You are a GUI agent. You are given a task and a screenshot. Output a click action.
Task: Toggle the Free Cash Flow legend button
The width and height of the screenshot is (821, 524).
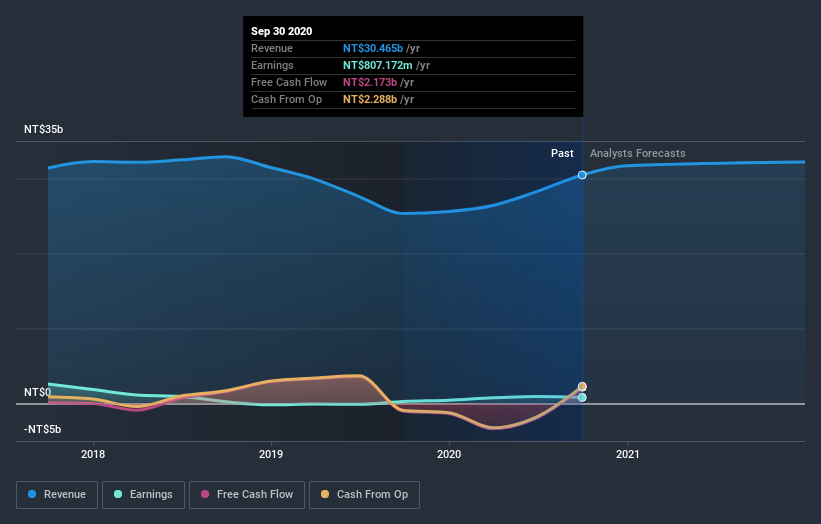(x=247, y=494)
